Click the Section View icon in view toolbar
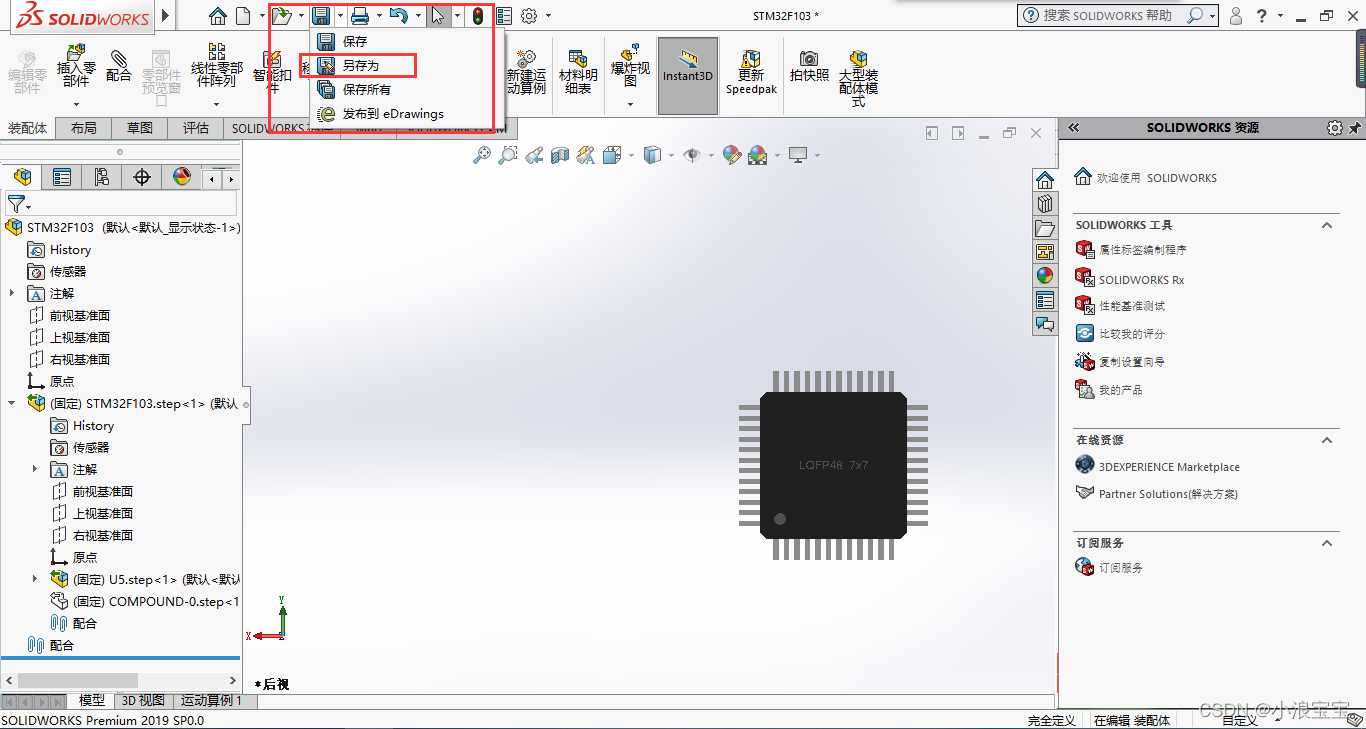 560,155
